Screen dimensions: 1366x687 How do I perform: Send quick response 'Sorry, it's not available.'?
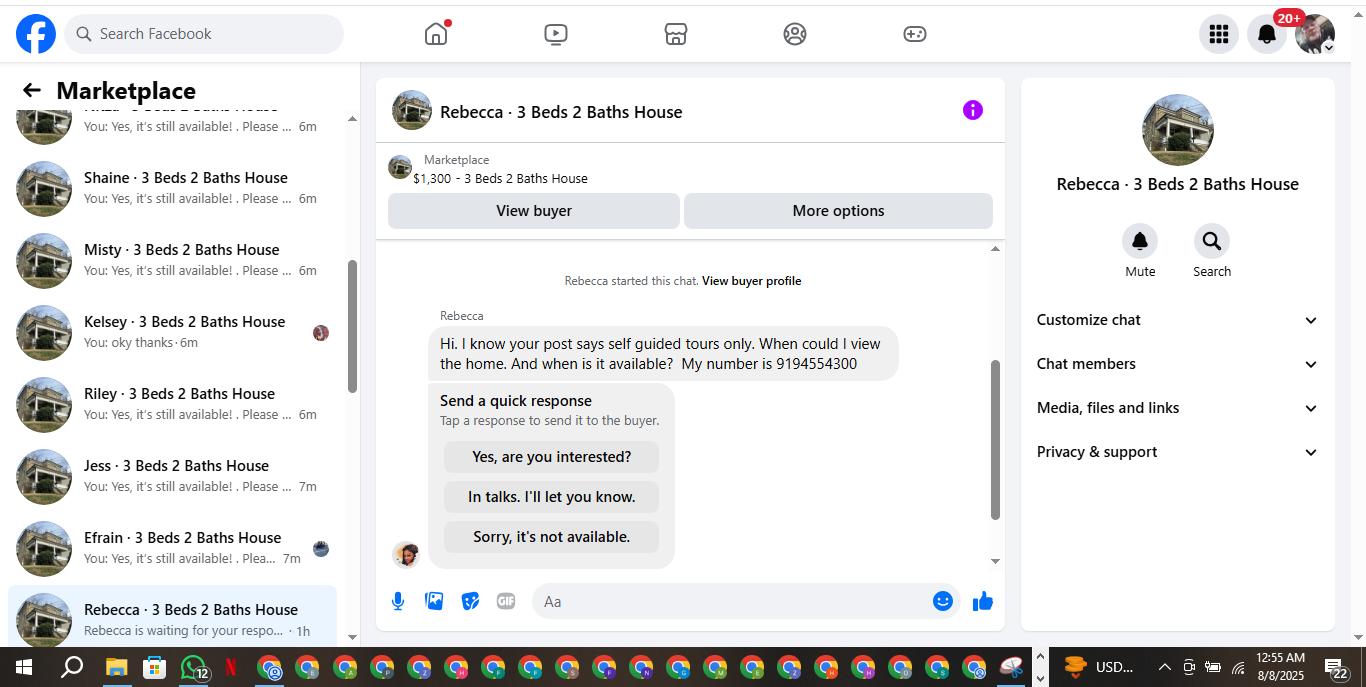(x=551, y=537)
